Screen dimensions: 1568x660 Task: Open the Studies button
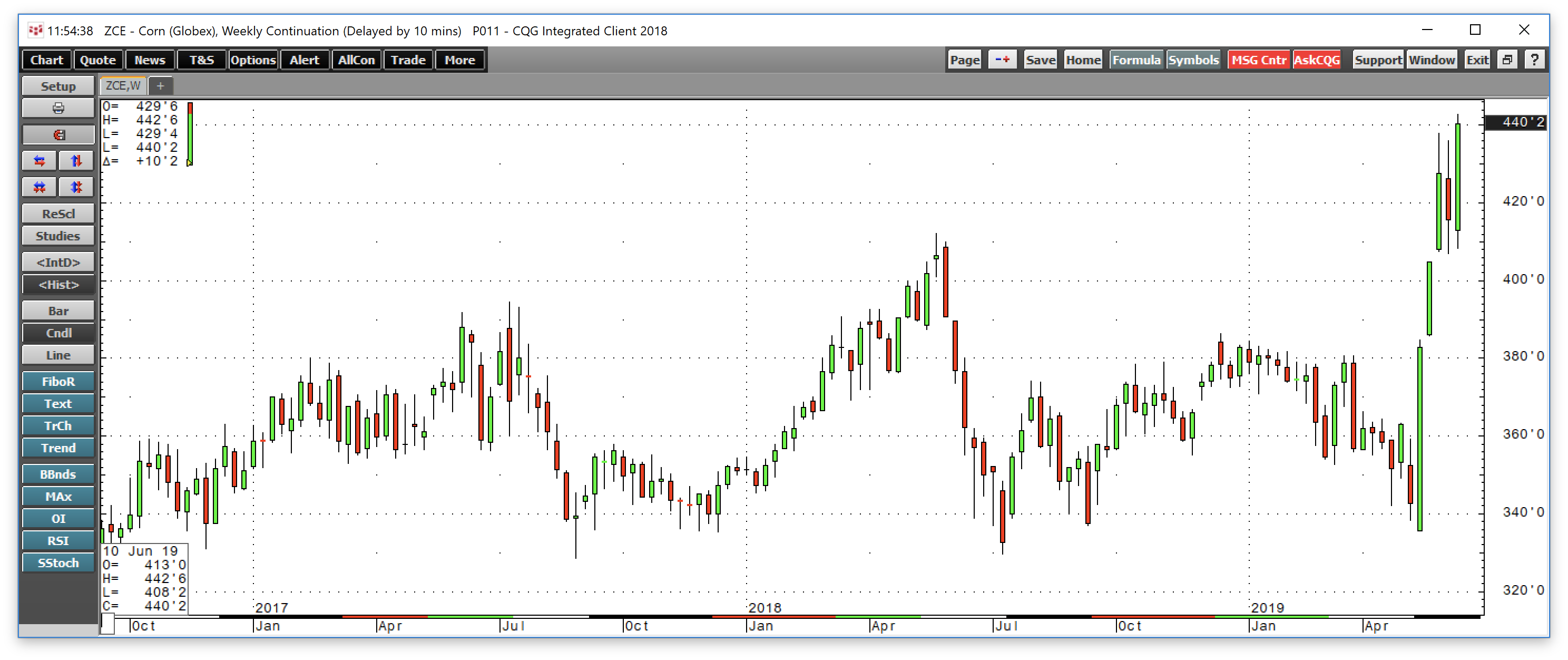coord(58,236)
